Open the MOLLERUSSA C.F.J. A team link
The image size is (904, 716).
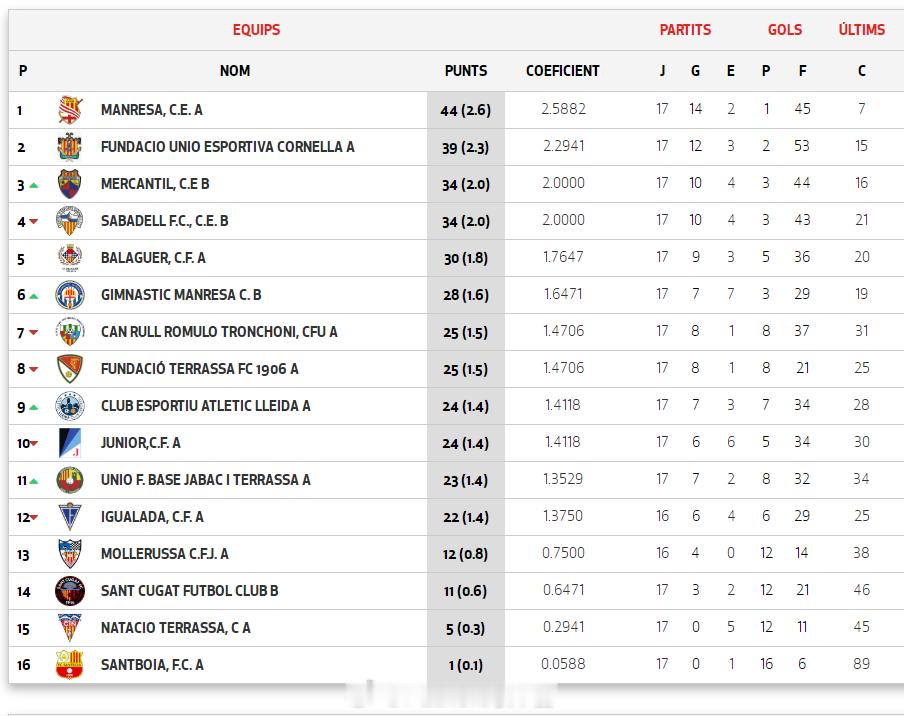tap(164, 554)
